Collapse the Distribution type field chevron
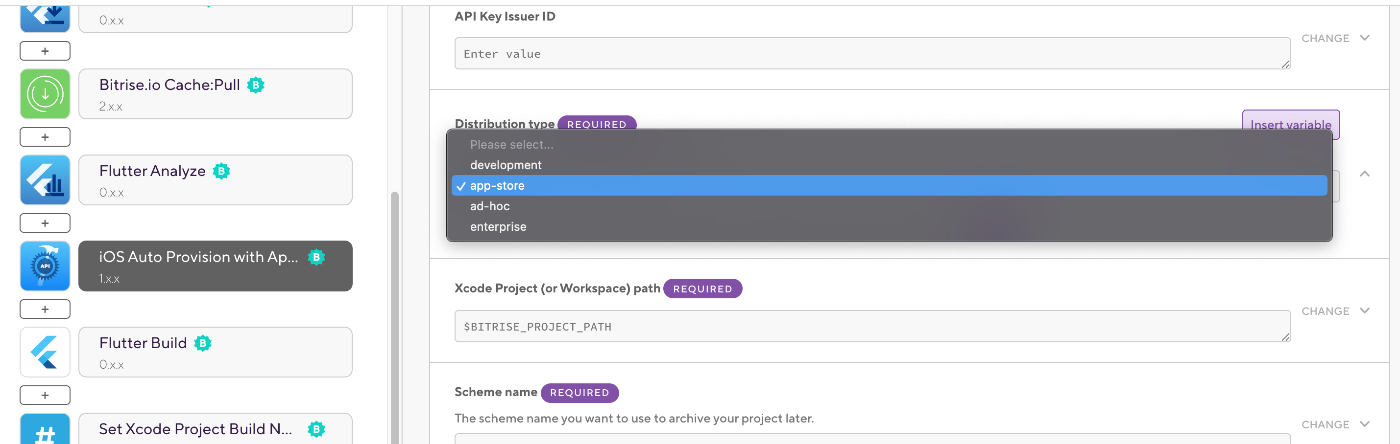Viewport: 1400px width, 444px height. (x=1364, y=173)
